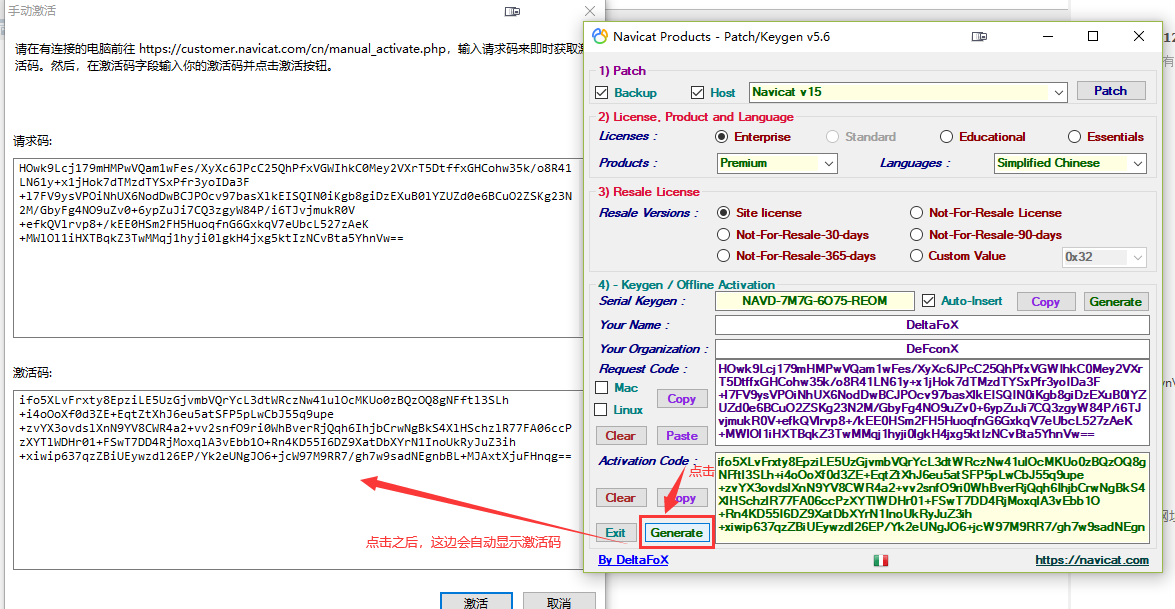
Task: Select the Essentials license option
Action: coord(1075,136)
